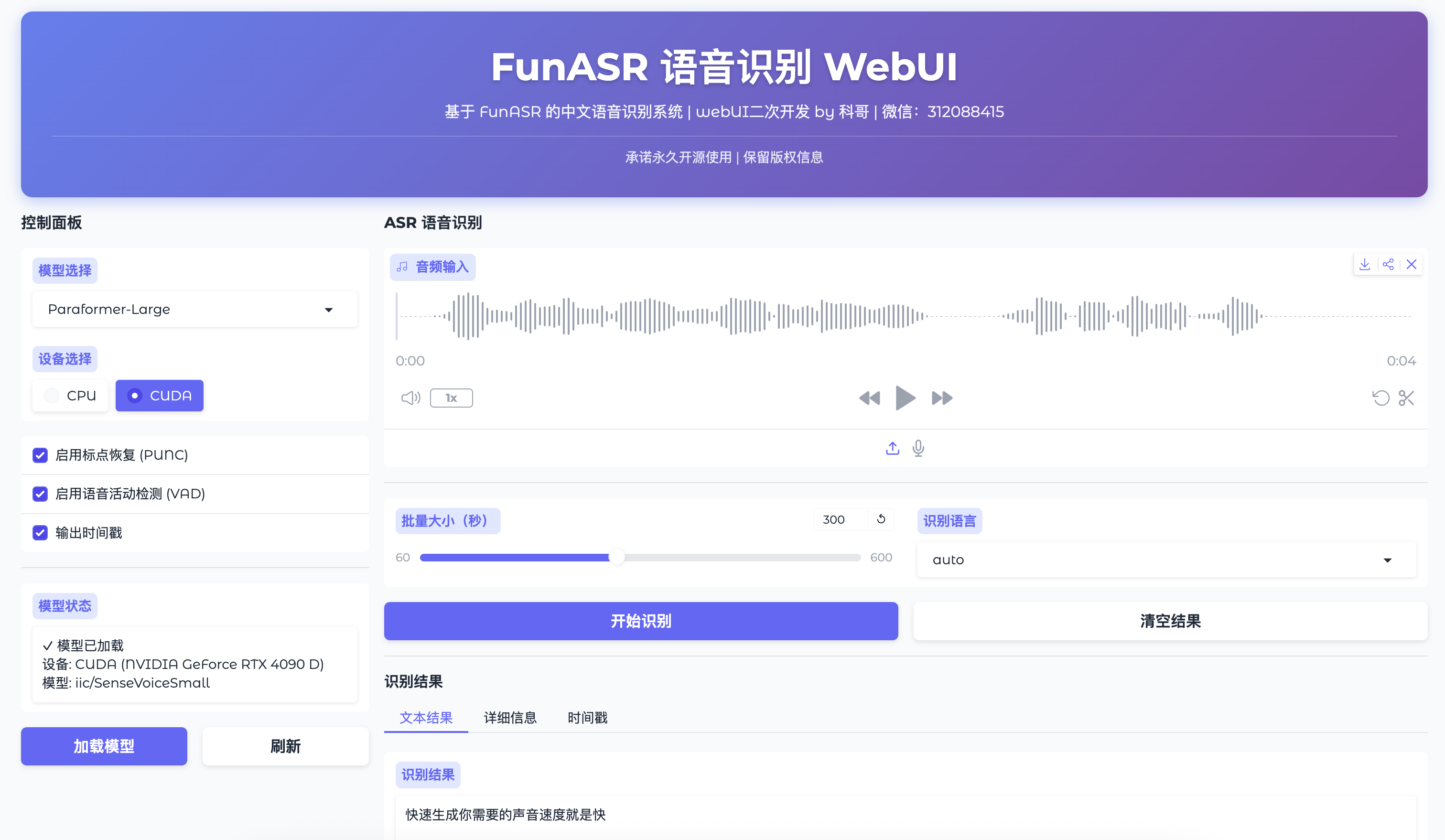Open the model selection dropdown
The height and width of the screenshot is (840, 1445).
[x=194, y=309]
